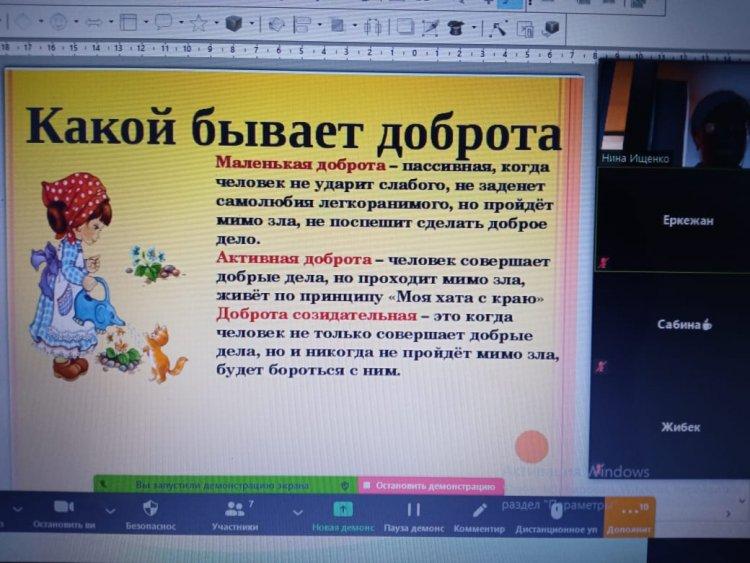
Task: Open the orange Дополнит more menu
Action: 629,517
